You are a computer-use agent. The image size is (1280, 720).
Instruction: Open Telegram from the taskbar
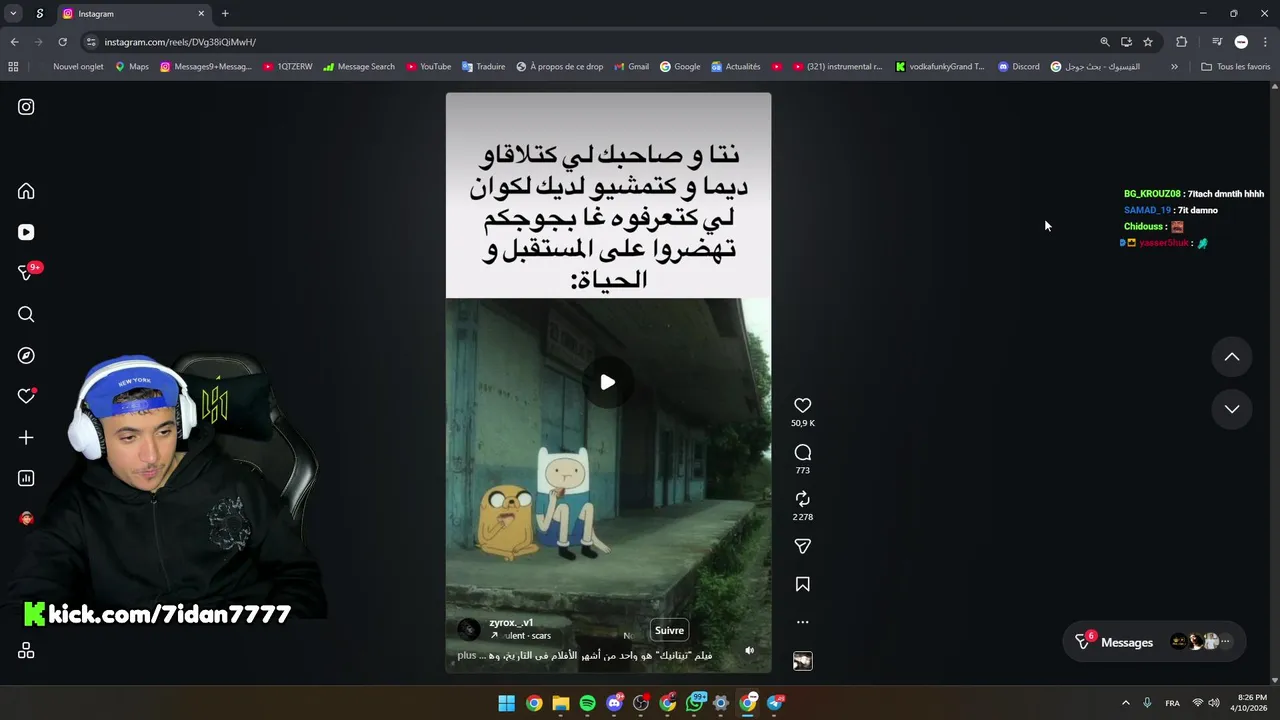point(775,703)
